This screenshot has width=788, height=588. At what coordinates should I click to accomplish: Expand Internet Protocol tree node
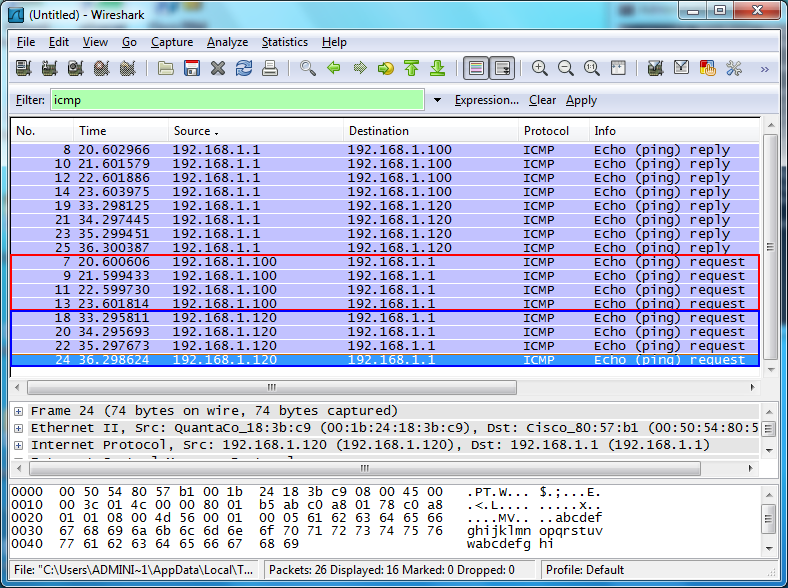tap(19, 446)
